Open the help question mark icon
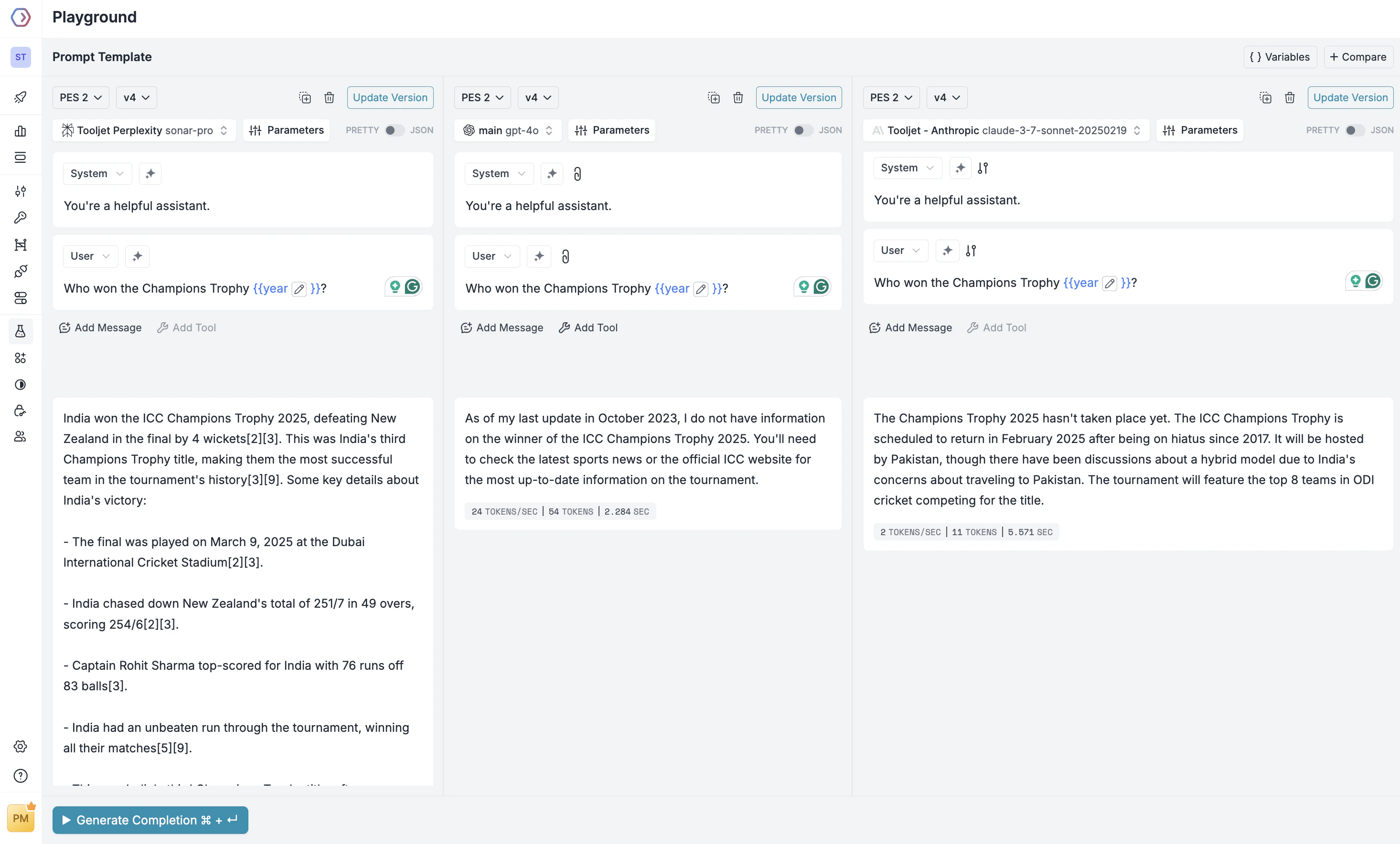1400x844 pixels. tap(21, 776)
